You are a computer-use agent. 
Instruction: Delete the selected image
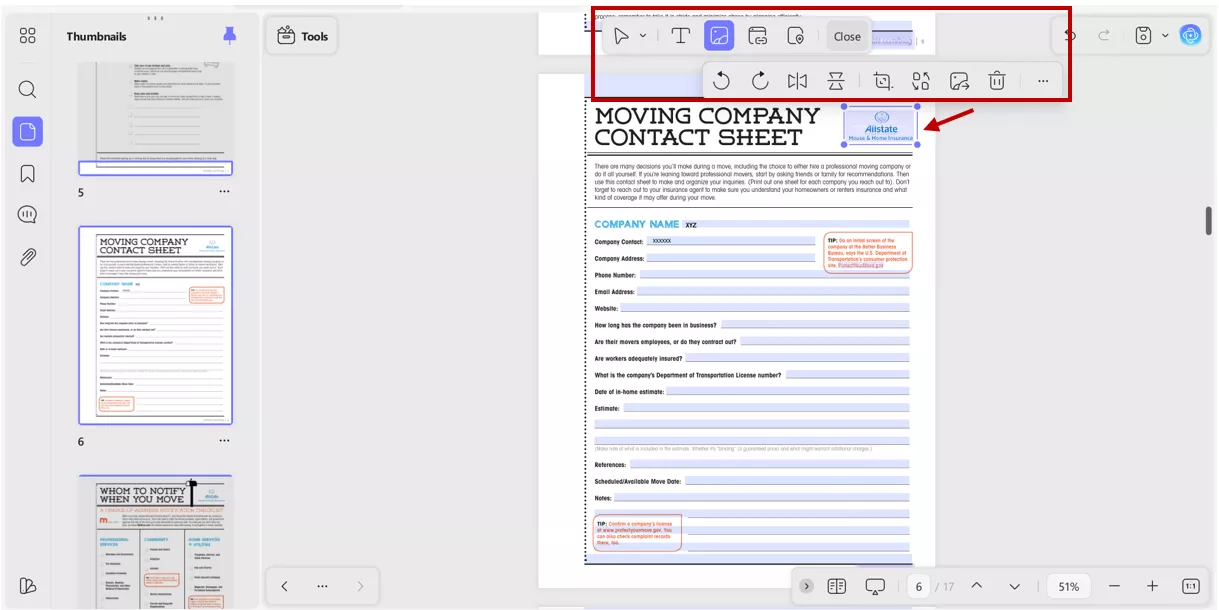point(997,81)
